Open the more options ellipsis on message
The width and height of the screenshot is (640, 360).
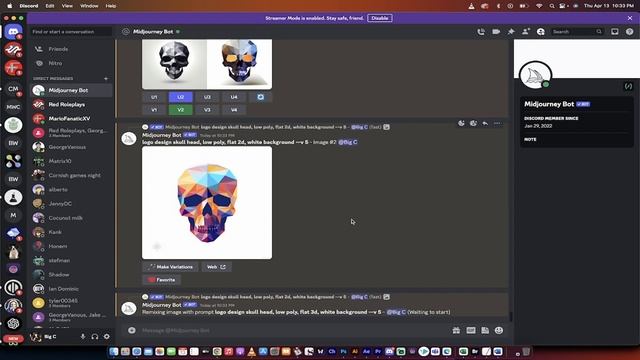(497, 123)
